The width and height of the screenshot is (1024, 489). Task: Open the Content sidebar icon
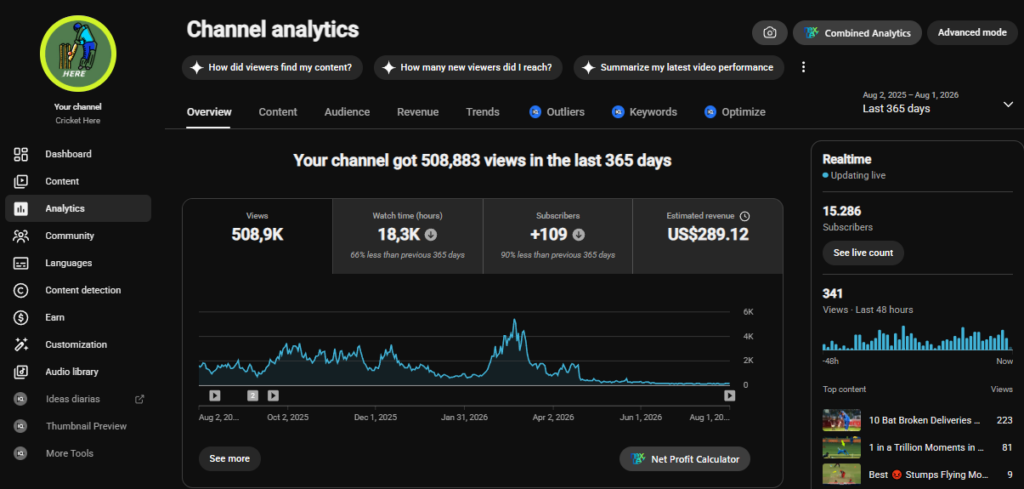pyautogui.click(x=21, y=181)
